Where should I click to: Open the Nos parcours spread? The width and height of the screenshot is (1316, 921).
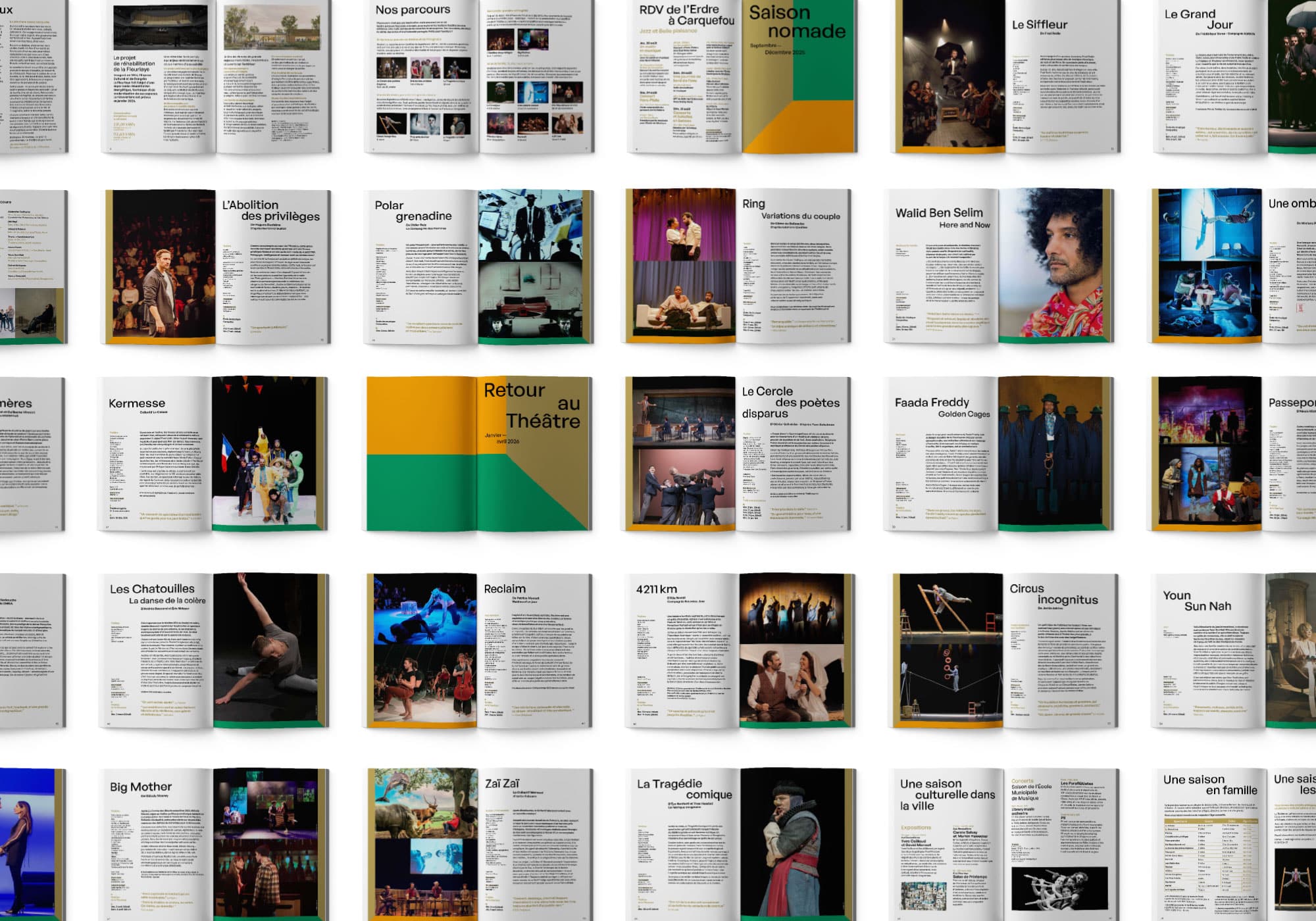(478, 76)
